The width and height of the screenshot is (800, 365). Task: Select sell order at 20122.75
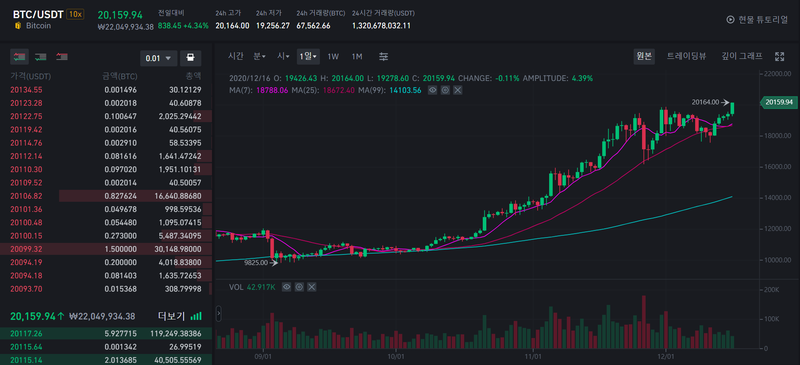[106, 116]
